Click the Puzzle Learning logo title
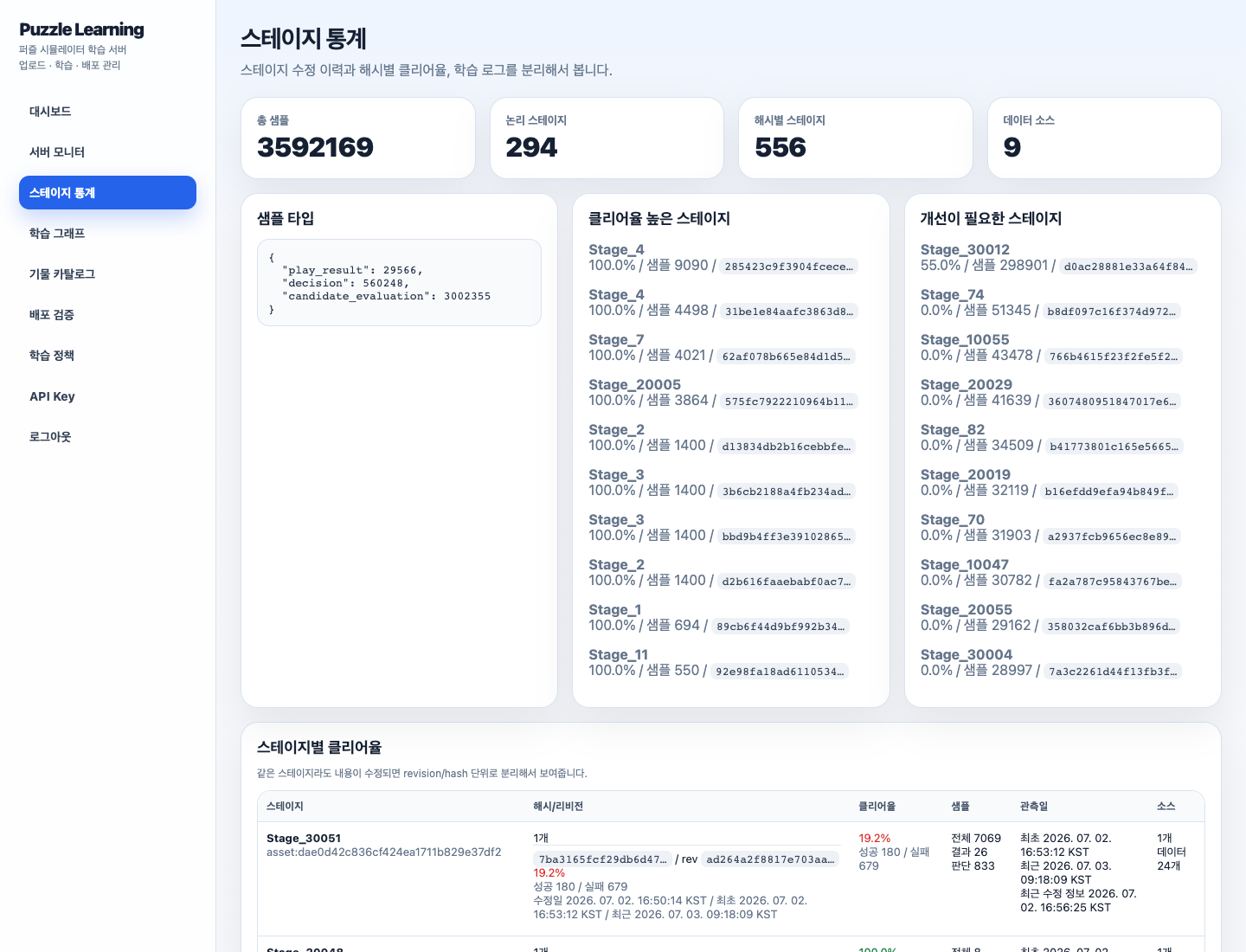 [x=81, y=29]
